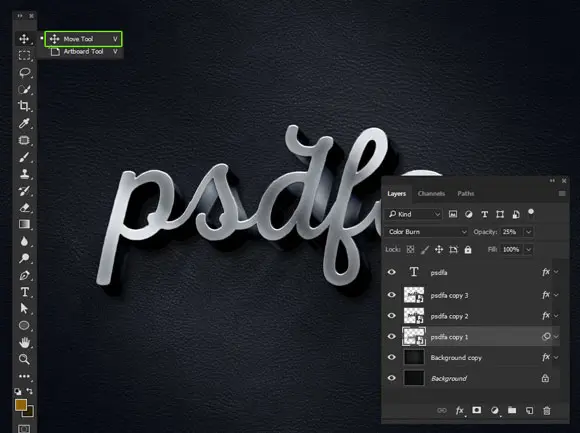The image size is (580, 433).
Task: Open the Color Burn blend mode dropdown
Action: tap(427, 232)
